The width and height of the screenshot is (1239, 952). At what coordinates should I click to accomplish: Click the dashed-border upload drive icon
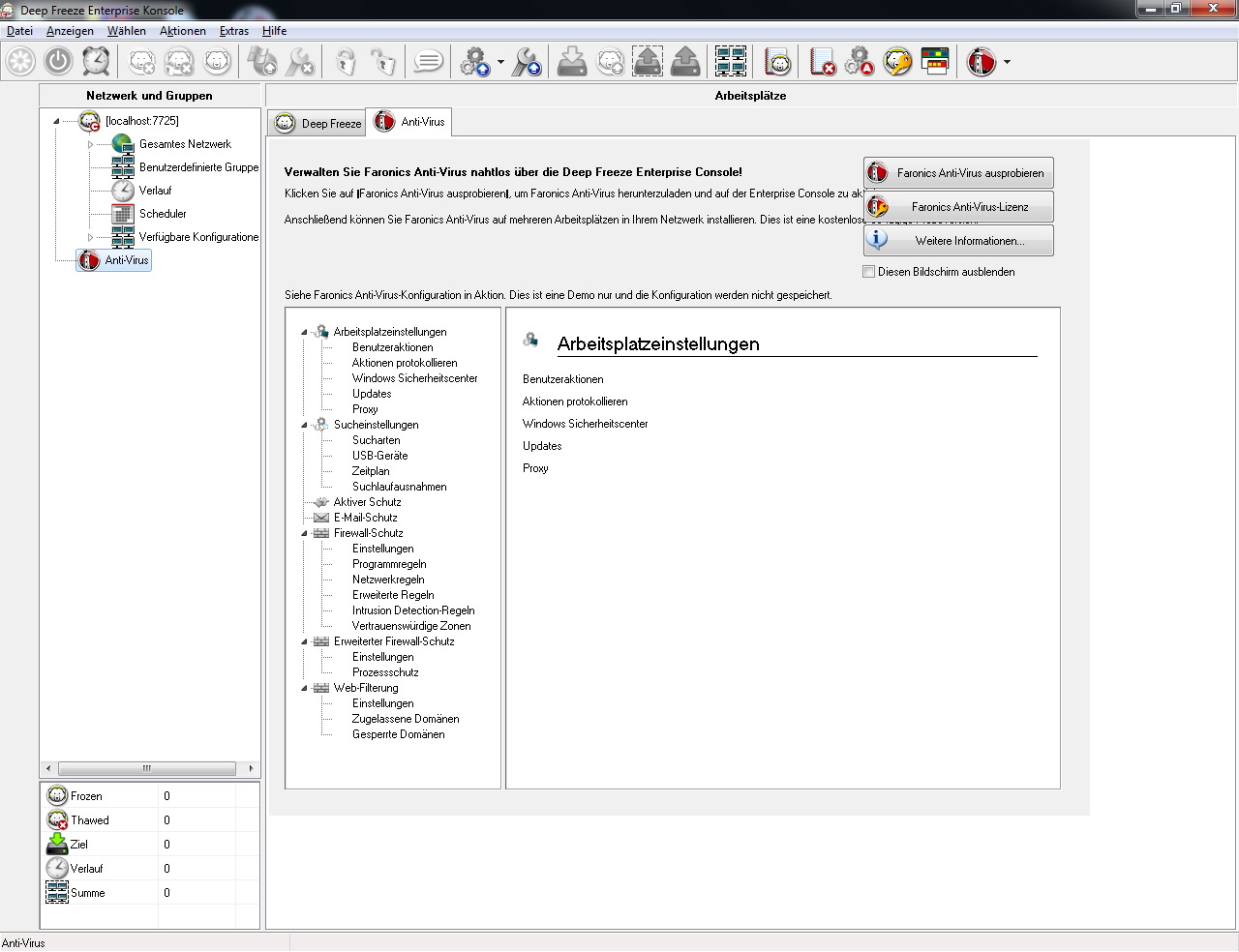(648, 62)
